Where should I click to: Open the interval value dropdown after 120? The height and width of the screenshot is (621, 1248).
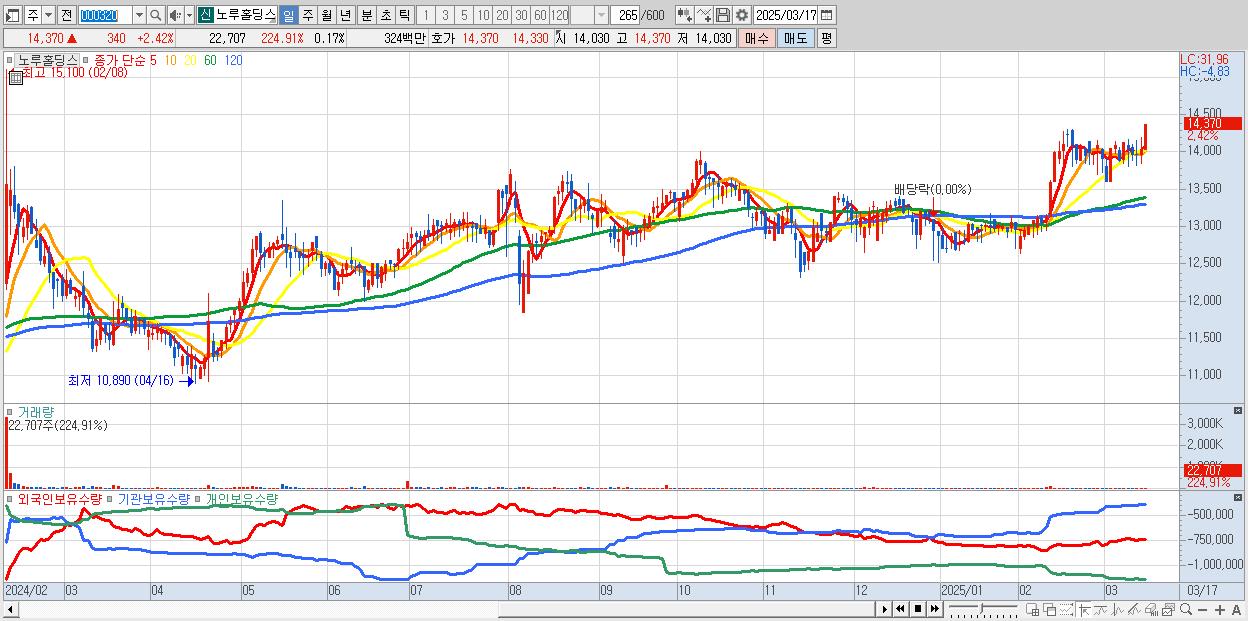601,15
